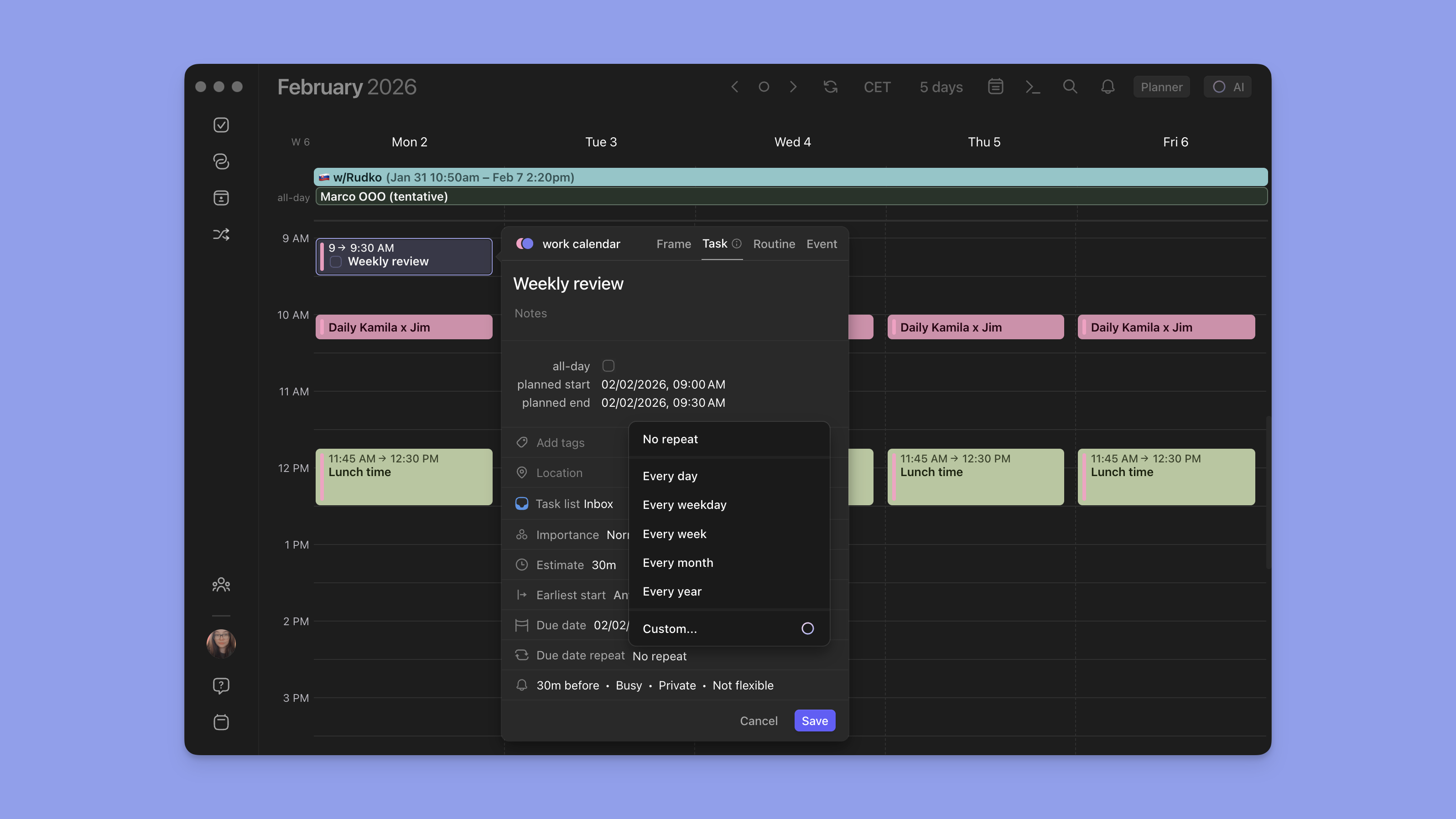Check off the Weekly review task
Screen dimensions: 1456x819
pyautogui.click(x=336, y=262)
